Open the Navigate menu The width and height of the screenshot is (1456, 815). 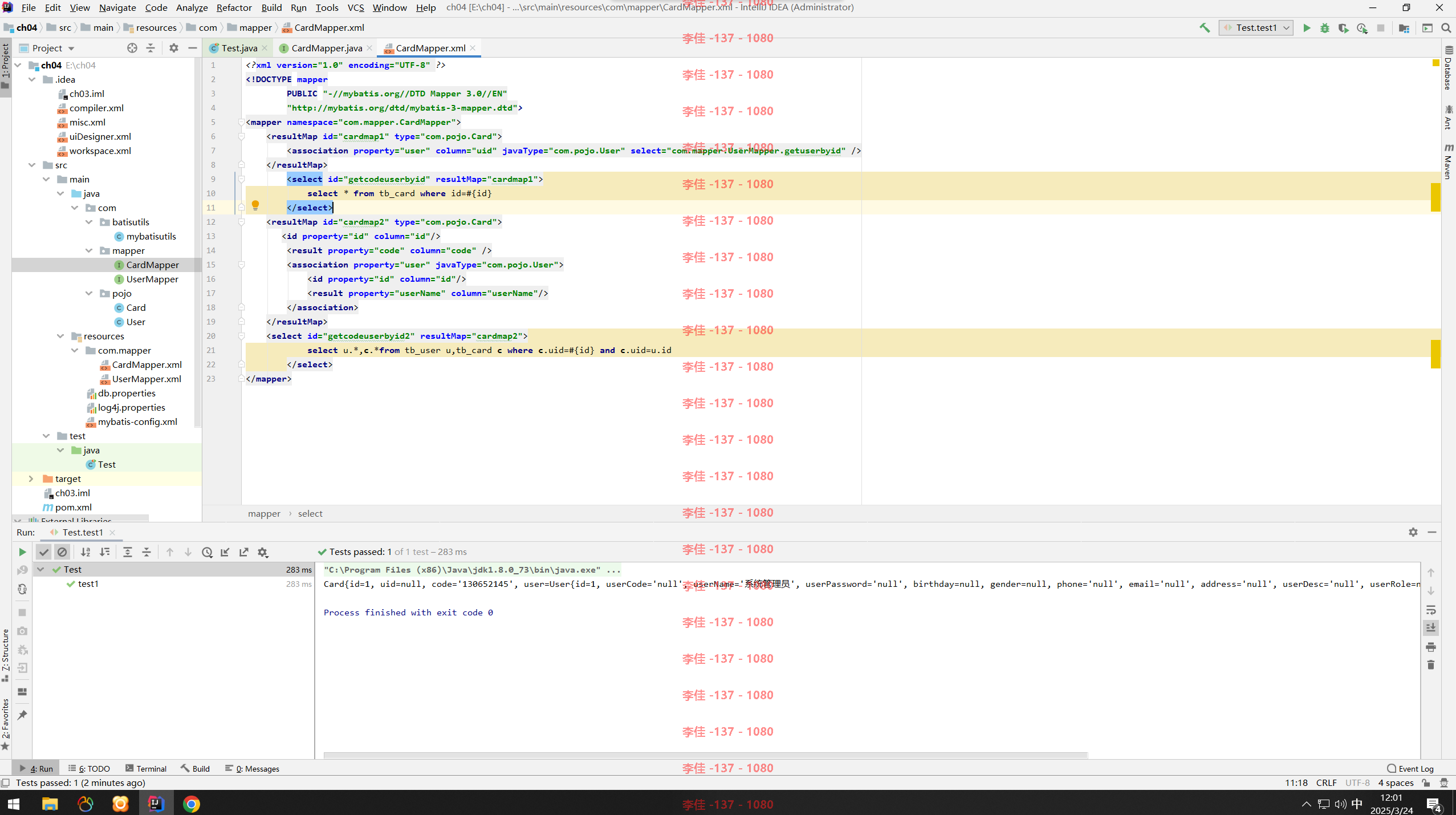(117, 7)
